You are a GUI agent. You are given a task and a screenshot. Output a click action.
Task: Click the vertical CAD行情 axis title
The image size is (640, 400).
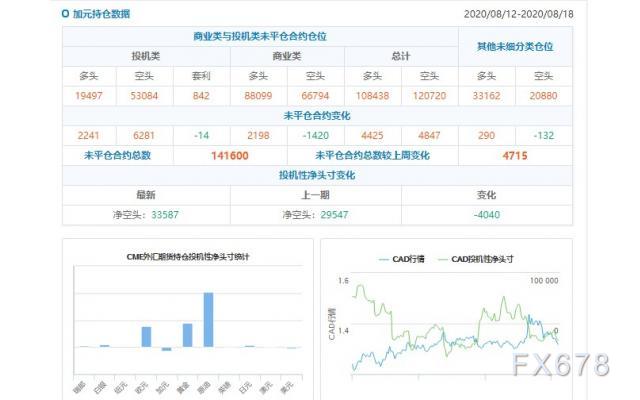pos(331,324)
